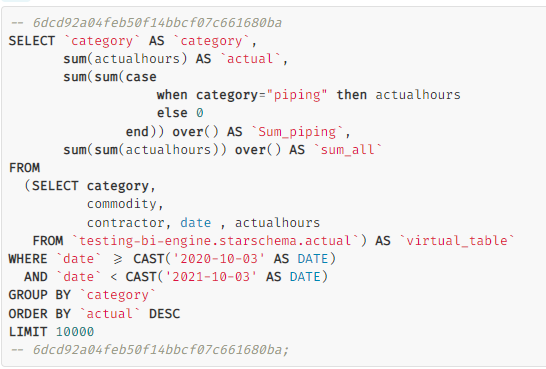546x369 pixels.
Task: Click the virtual_table alias
Action: (x=457, y=241)
